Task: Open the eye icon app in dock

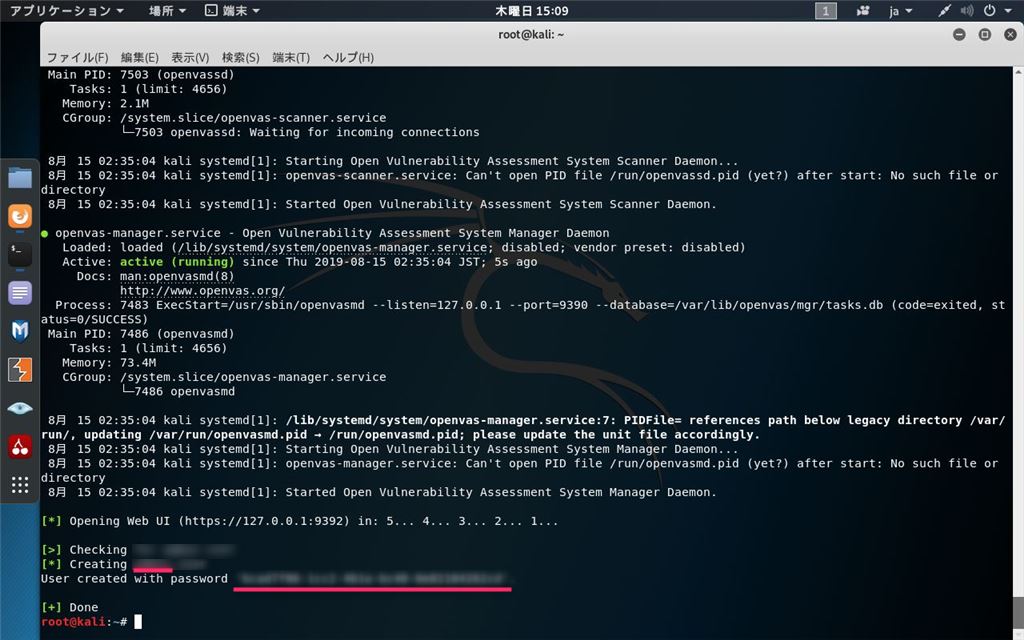Action: point(20,408)
